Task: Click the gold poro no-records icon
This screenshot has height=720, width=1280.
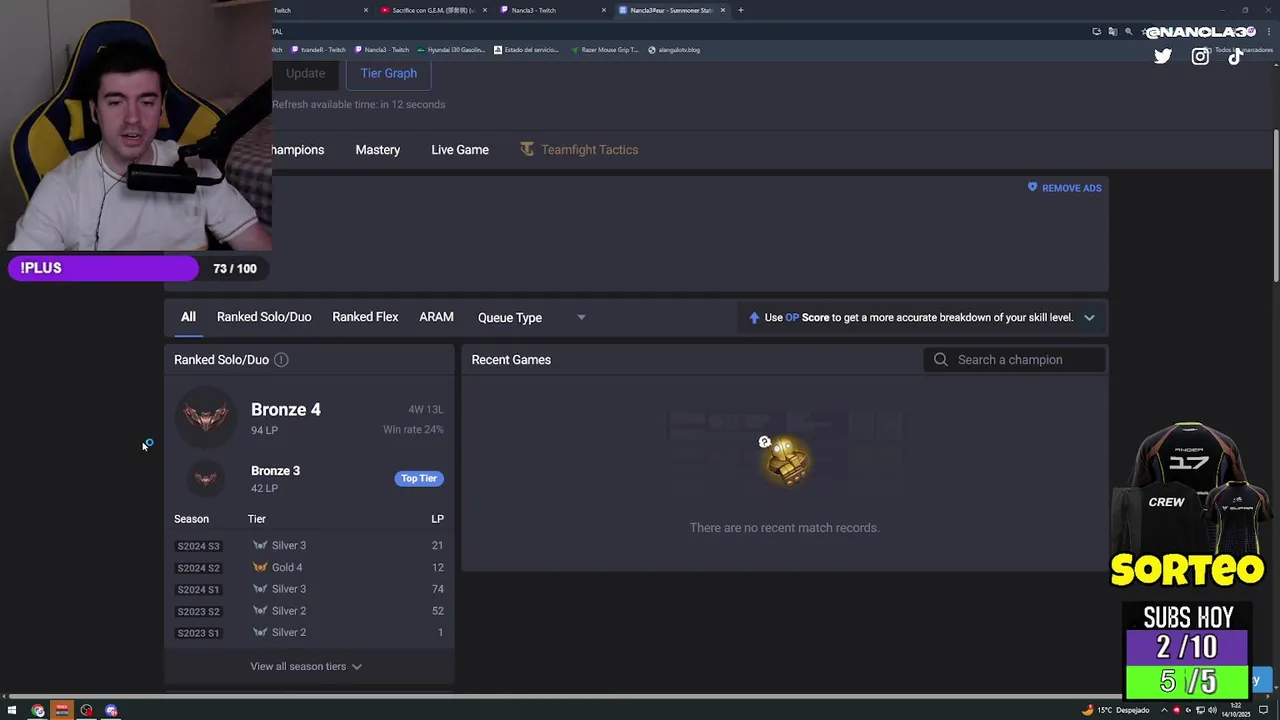Action: point(784,460)
